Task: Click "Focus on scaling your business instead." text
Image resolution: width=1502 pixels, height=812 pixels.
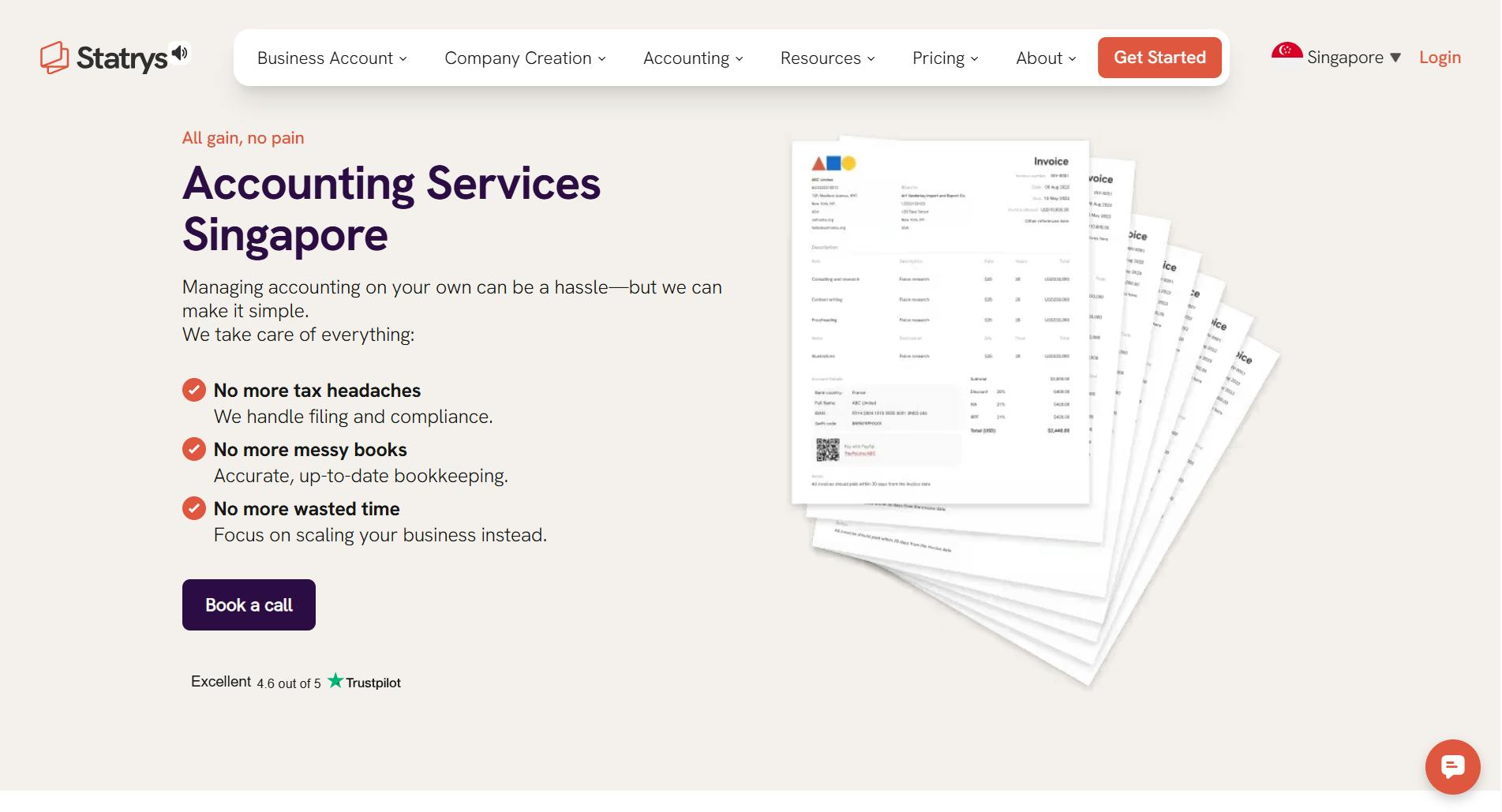Action: pyautogui.click(x=380, y=535)
